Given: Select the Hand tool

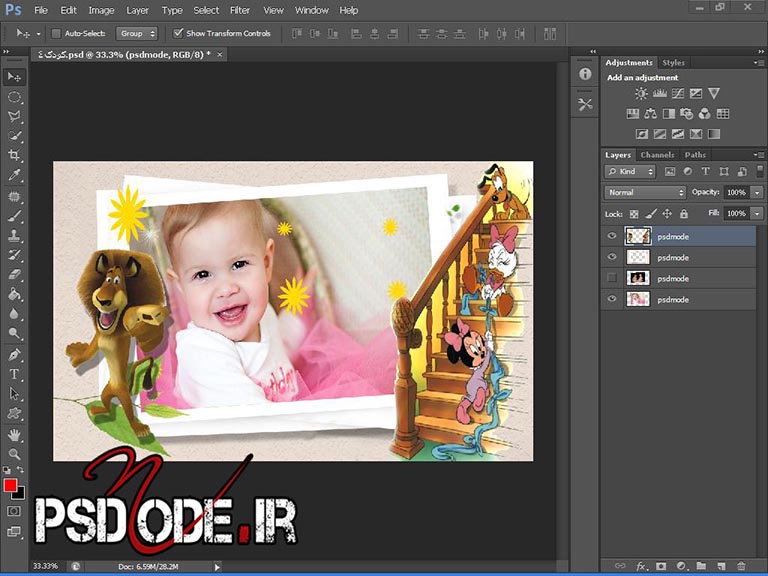Looking at the screenshot, I should [x=14, y=434].
